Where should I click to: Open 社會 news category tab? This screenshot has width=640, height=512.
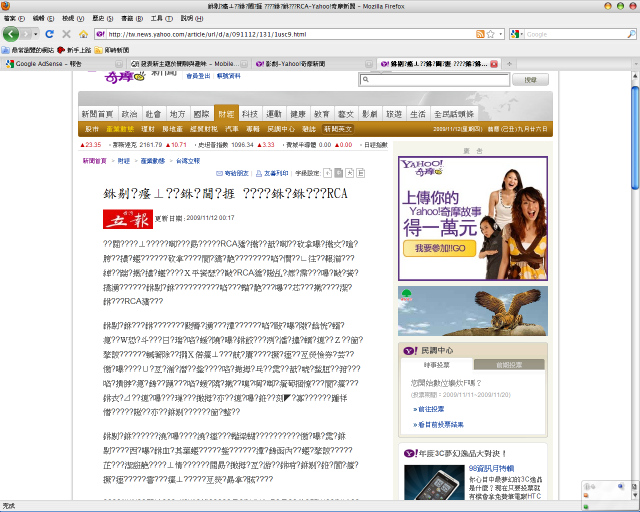[x=153, y=114]
